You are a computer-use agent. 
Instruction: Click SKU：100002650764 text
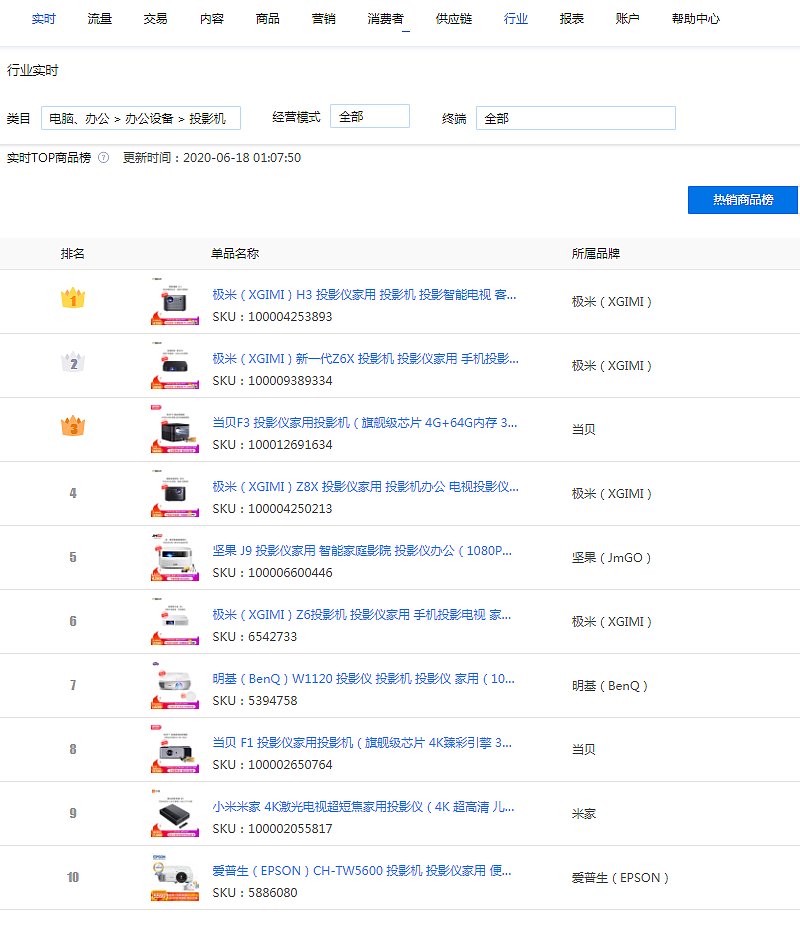(x=272, y=765)
